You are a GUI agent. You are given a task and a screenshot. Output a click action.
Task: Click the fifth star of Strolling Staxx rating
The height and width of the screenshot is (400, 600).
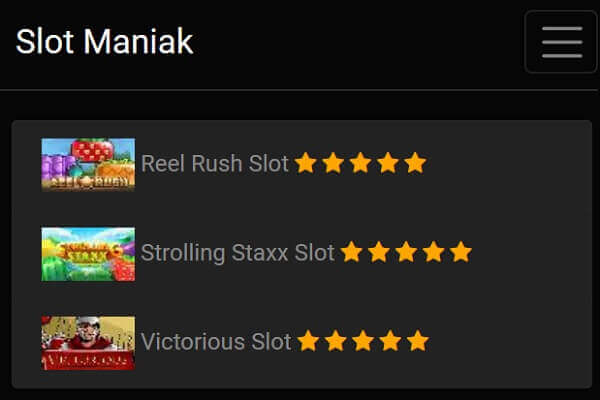pyautogui.click(x=461, y=252)
